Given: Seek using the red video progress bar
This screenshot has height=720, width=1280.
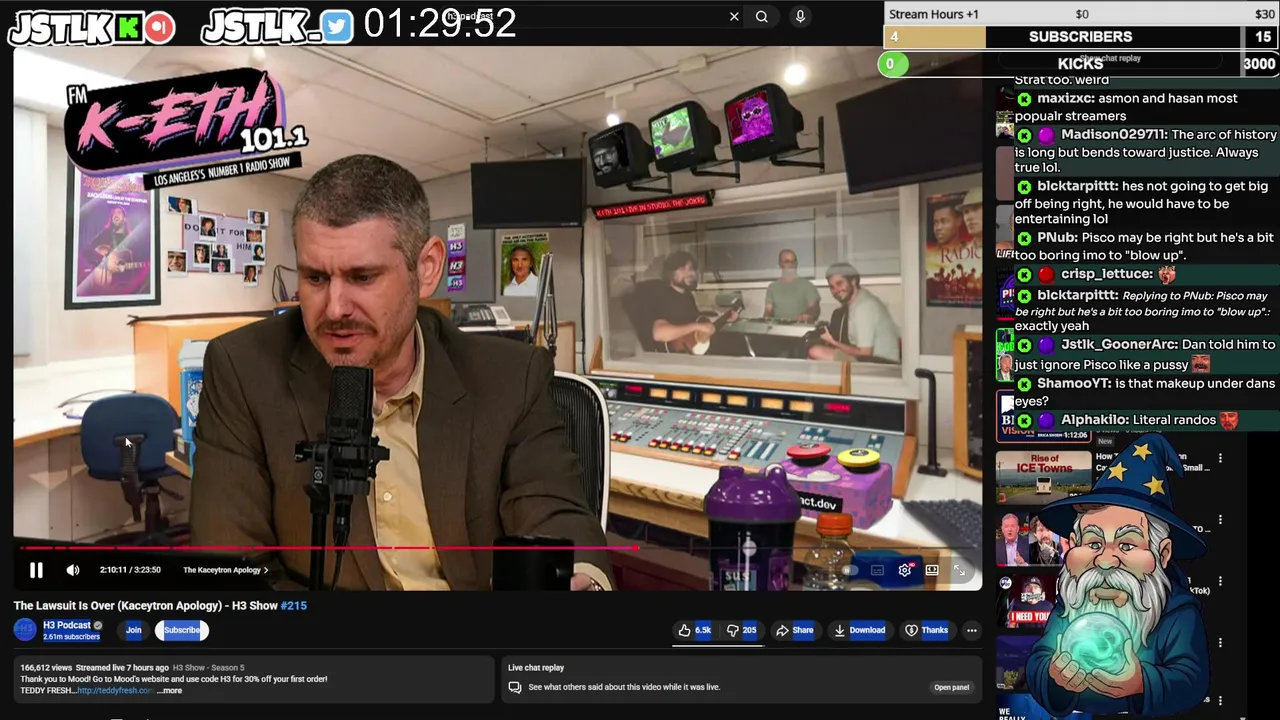Looking at the screenshot, I should coord(496,548).
